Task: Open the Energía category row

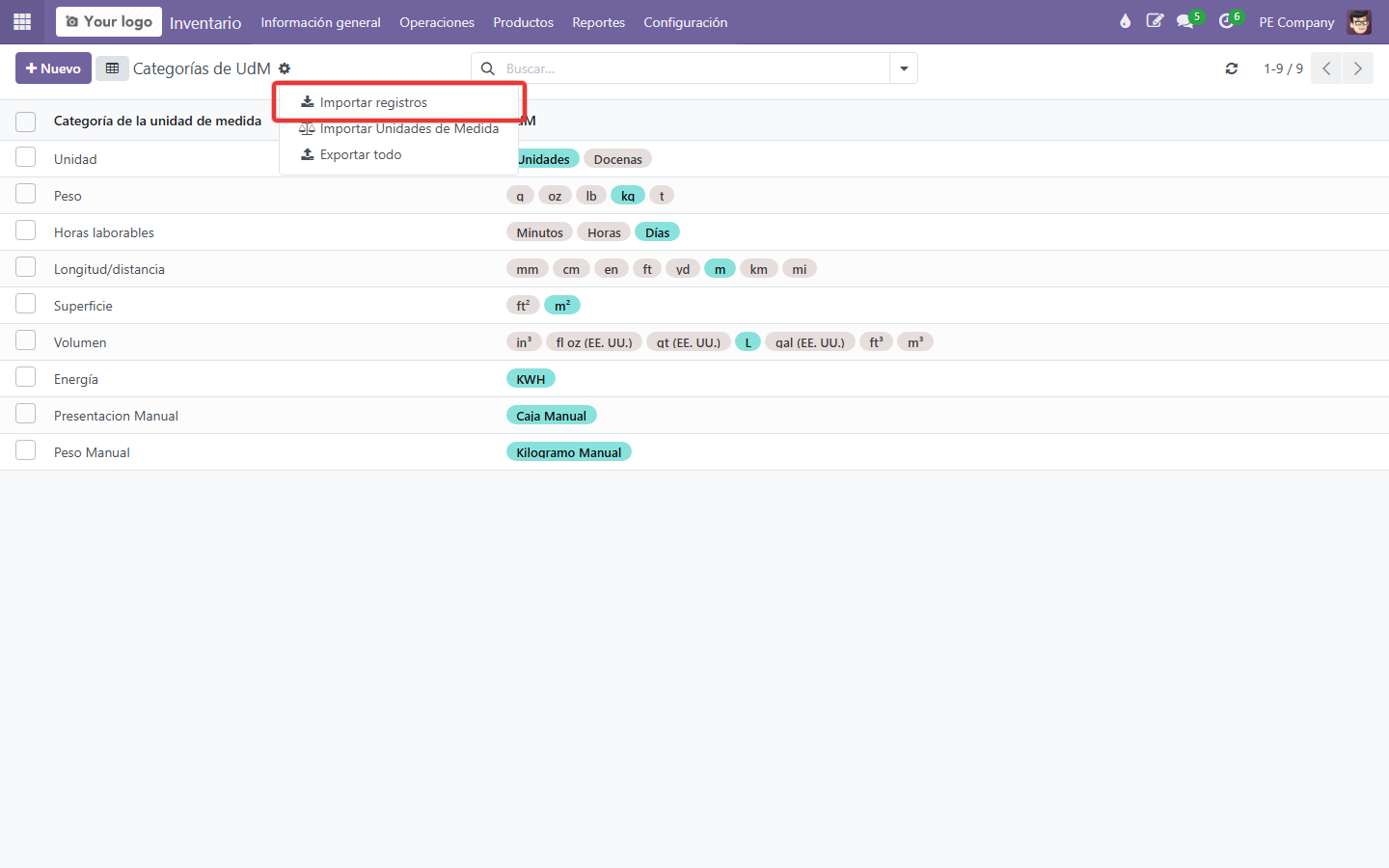Action: pos(694,379)
